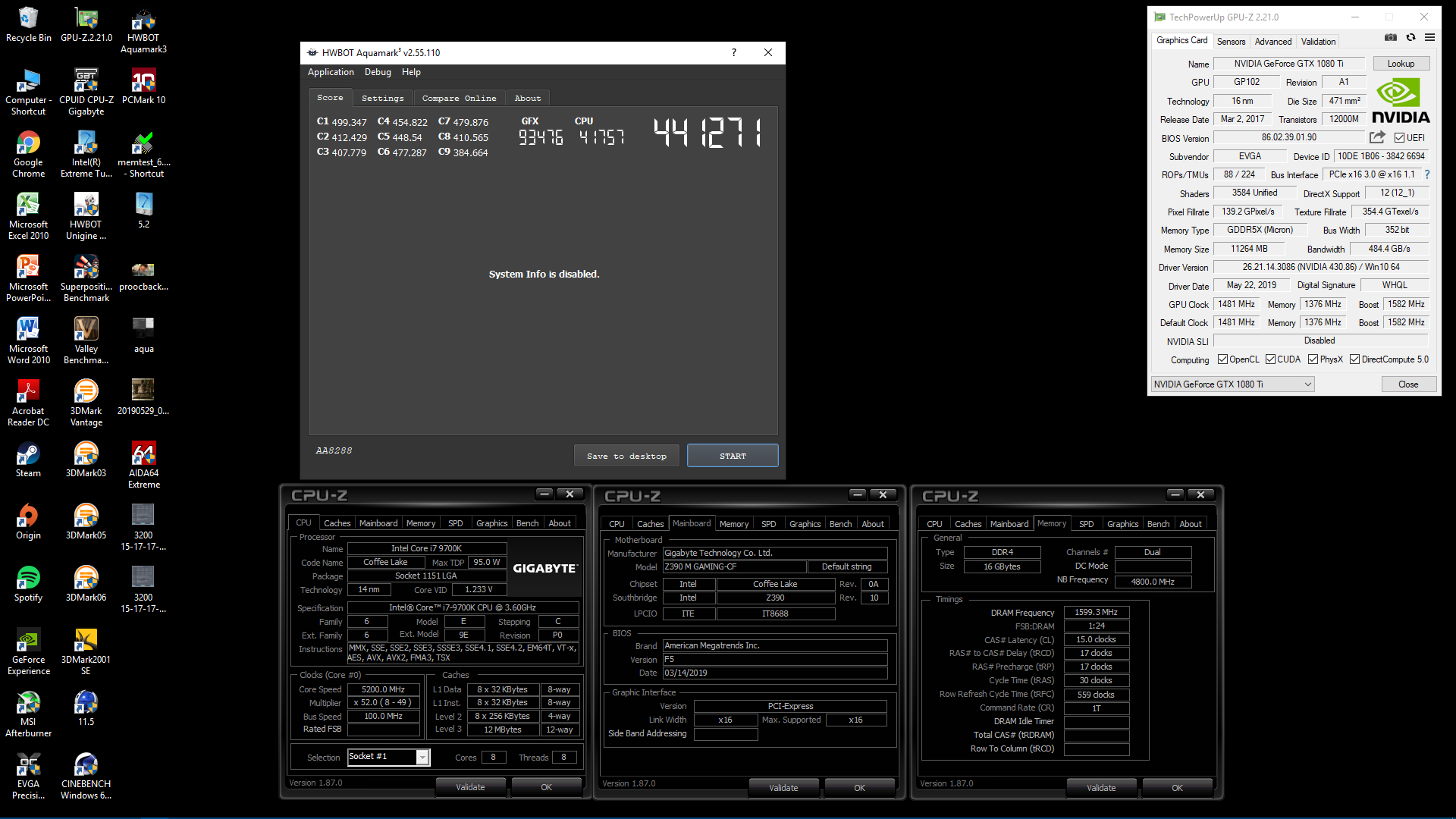The image size is (1456, 819).
Task: Open memtest shortcut on desktop
Action: pyautogui.click(x=143, y=155)
